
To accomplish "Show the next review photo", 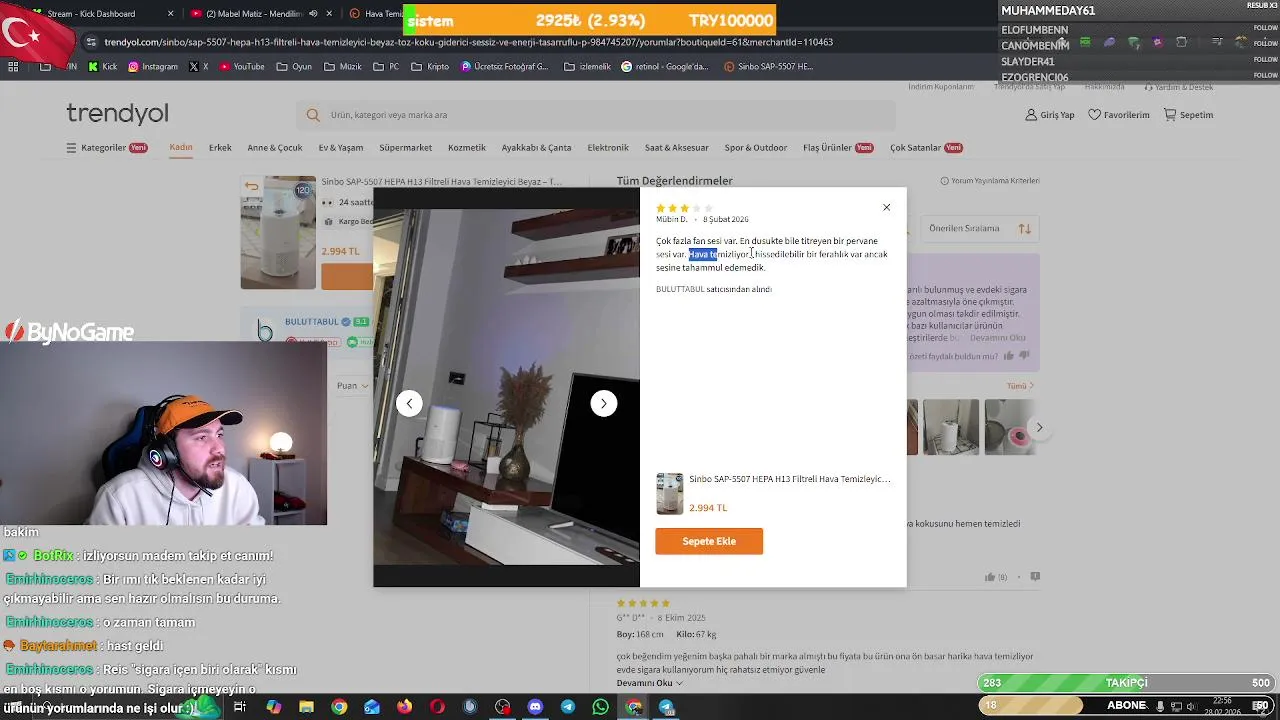I will coord(604,403).
